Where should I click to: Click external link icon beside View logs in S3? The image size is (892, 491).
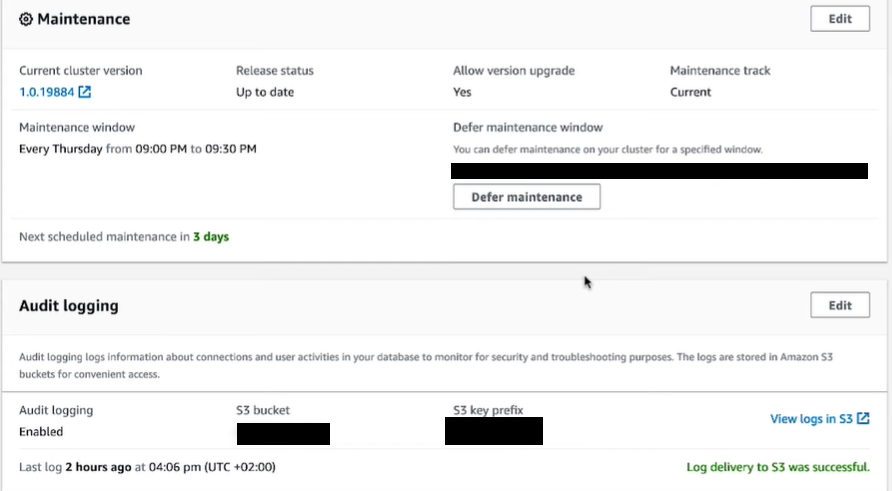pyautogui.click(x=863, y=419)
